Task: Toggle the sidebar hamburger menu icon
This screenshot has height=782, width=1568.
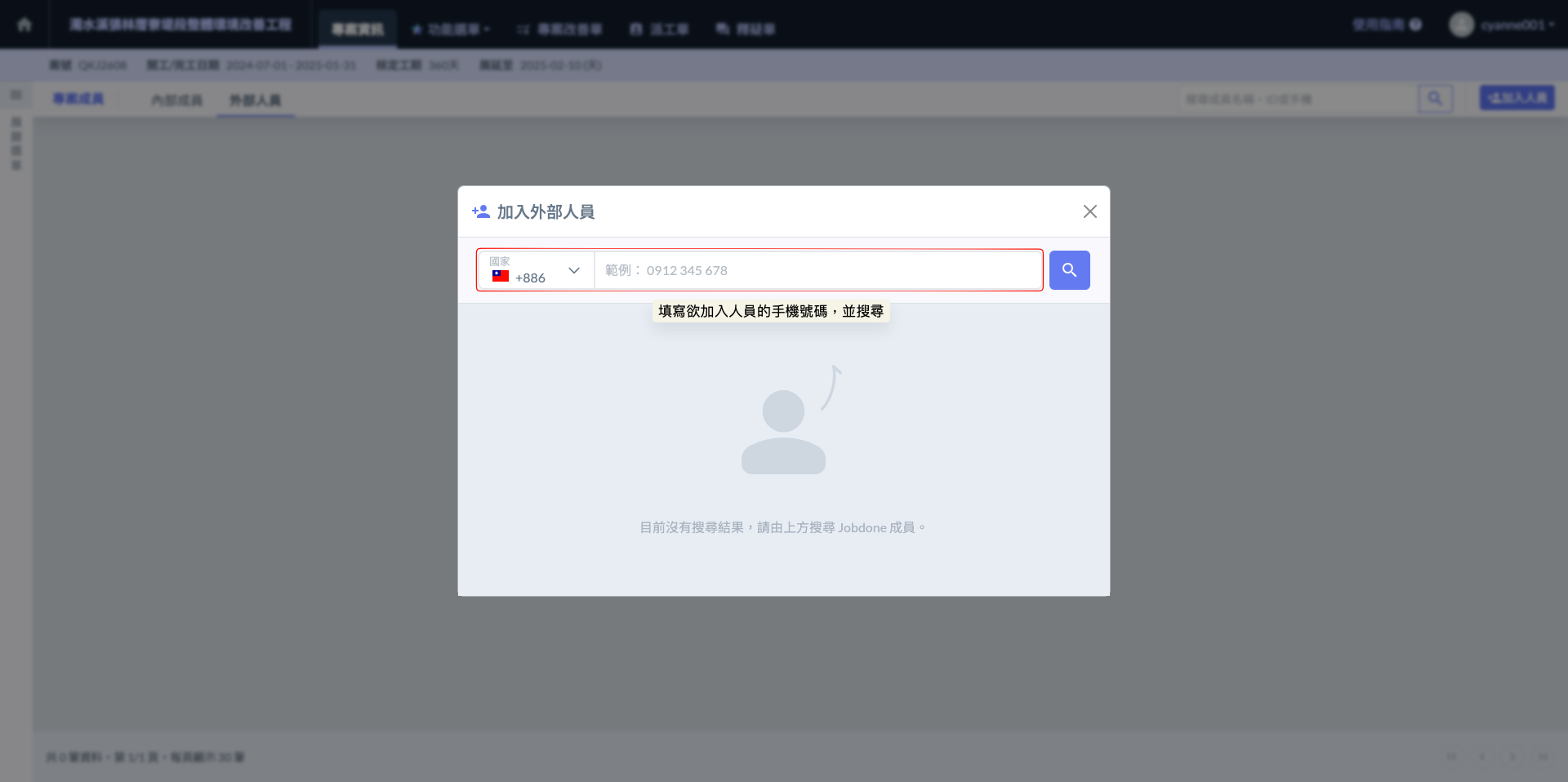Action: point(16,96)
